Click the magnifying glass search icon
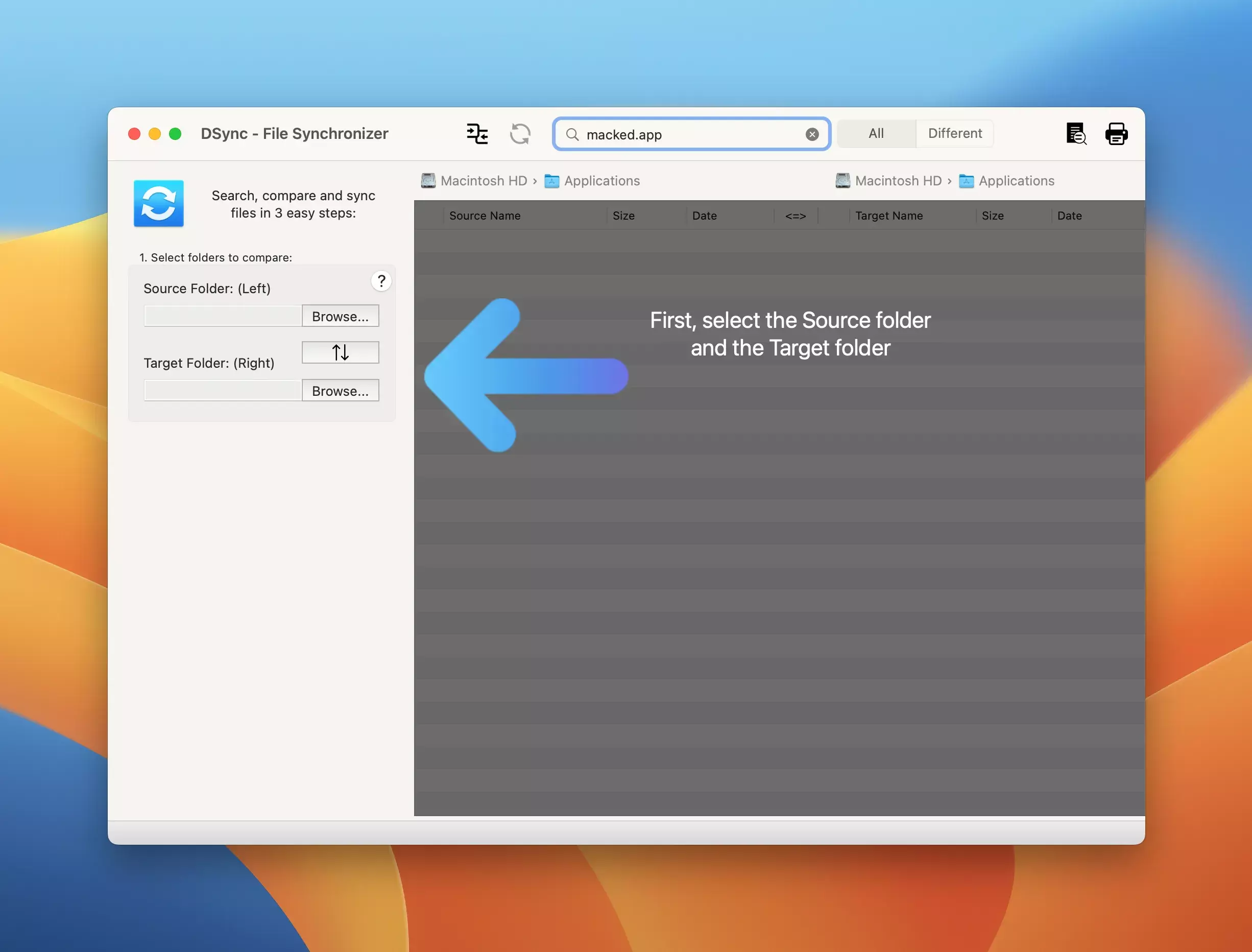The image size is (1252, 952). [x=572, y=134]
